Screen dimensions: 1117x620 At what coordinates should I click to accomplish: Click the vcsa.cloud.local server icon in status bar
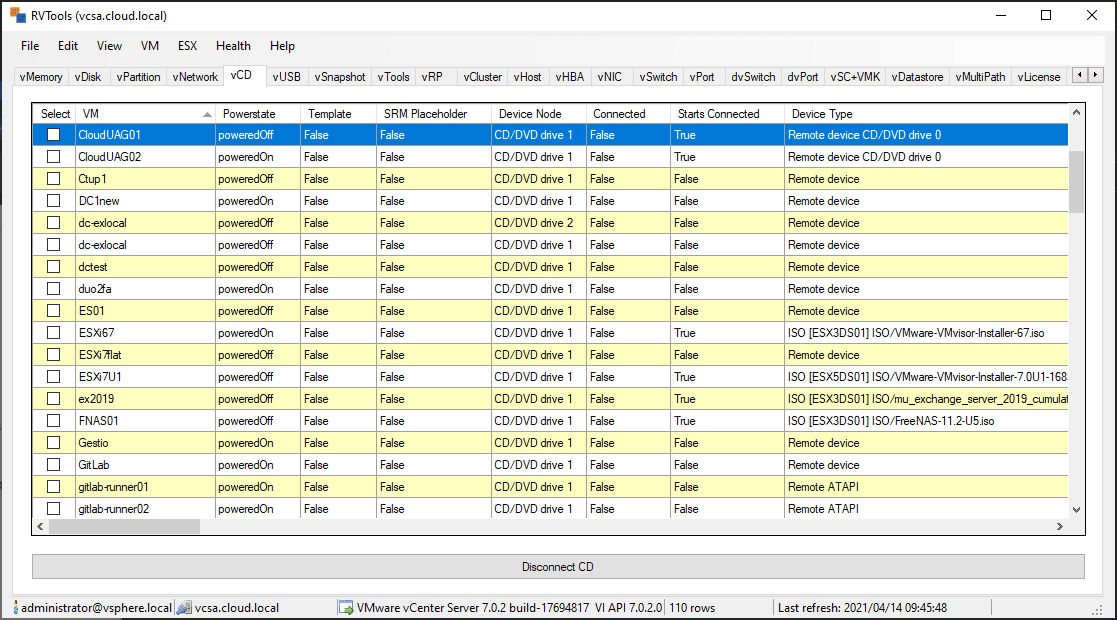click(184, 607)
